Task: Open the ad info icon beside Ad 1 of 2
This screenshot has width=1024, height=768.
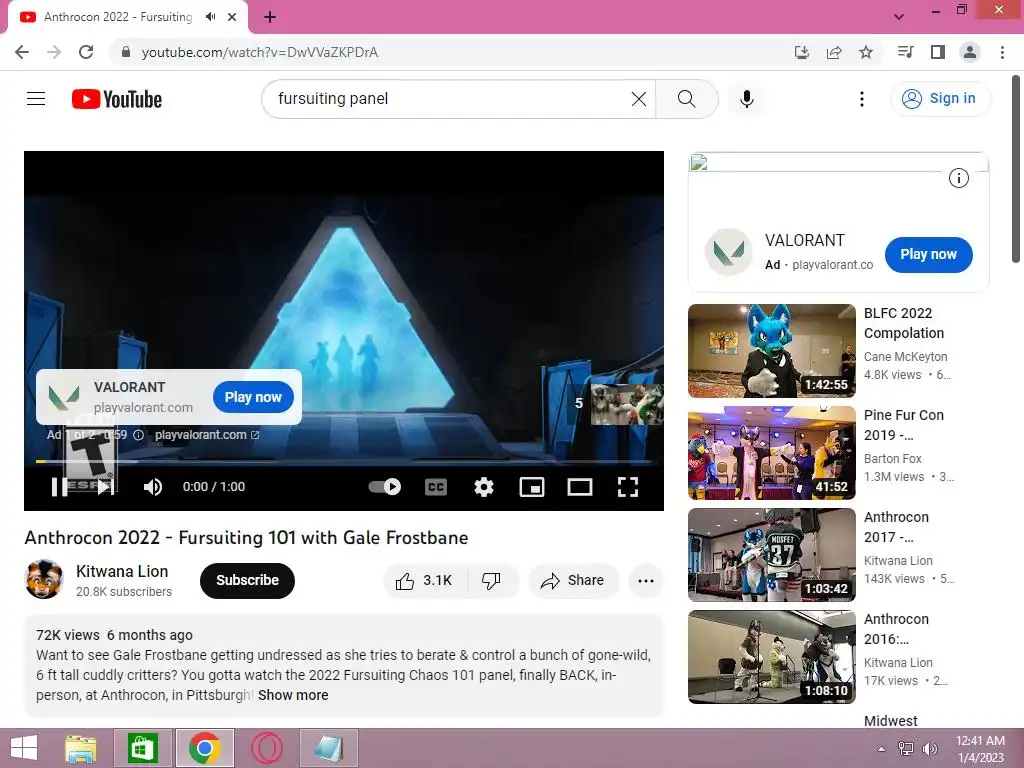Action: click(138, 435)
